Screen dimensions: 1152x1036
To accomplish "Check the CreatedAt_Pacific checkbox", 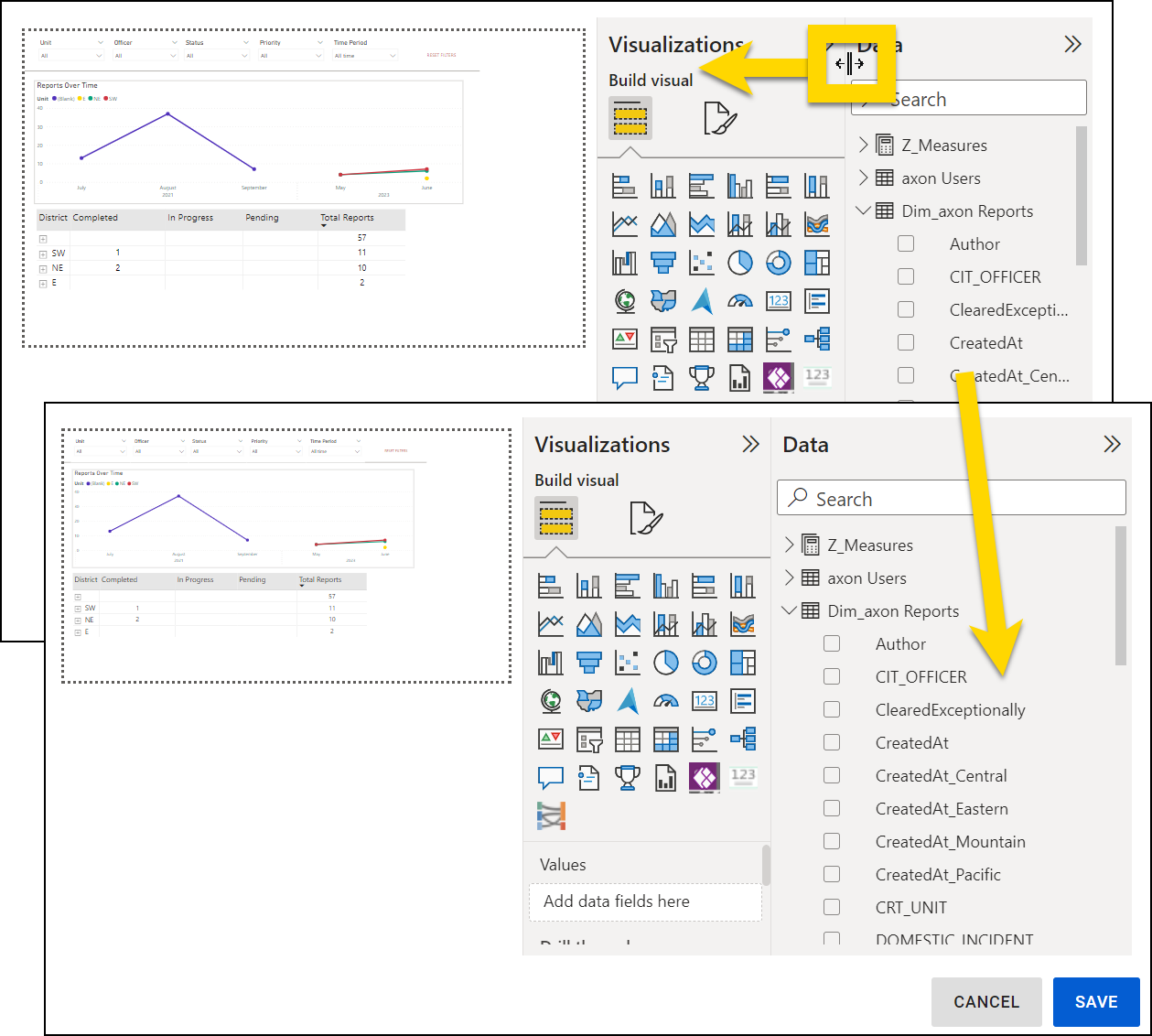I will [832, 874].
